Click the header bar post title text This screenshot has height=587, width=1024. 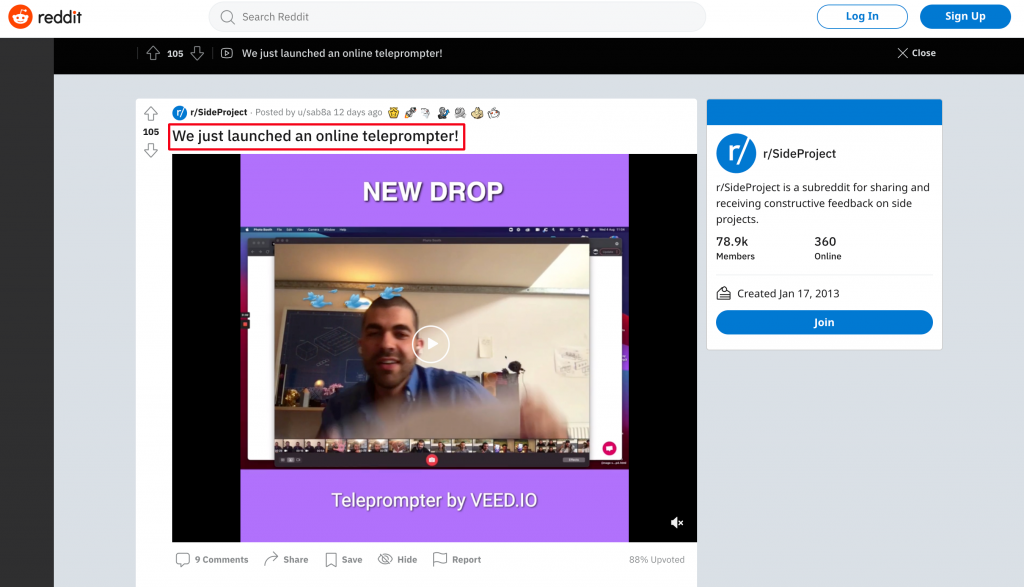tap(342, 54)
